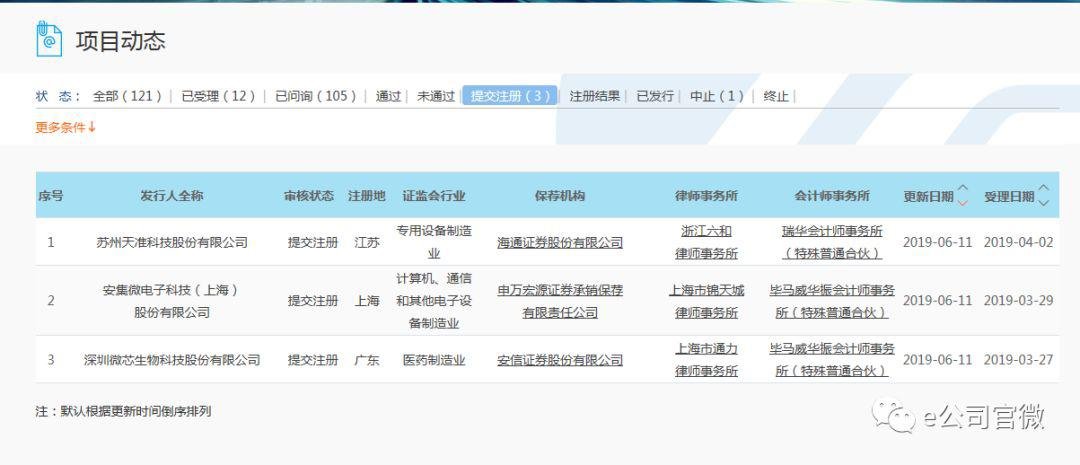Select the 已问询 (105) status filter

click(x=316, y=96)
